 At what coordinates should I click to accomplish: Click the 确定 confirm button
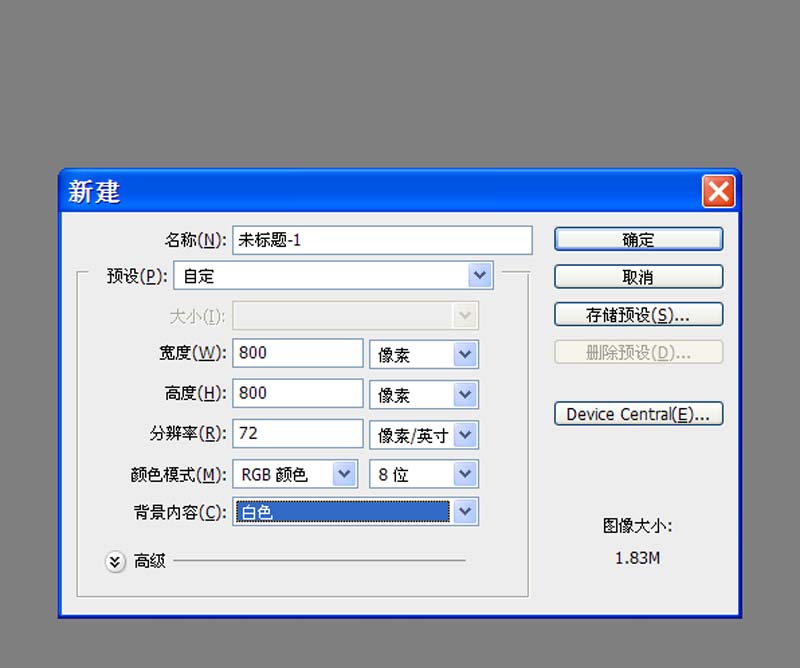(x=638, y=239)
